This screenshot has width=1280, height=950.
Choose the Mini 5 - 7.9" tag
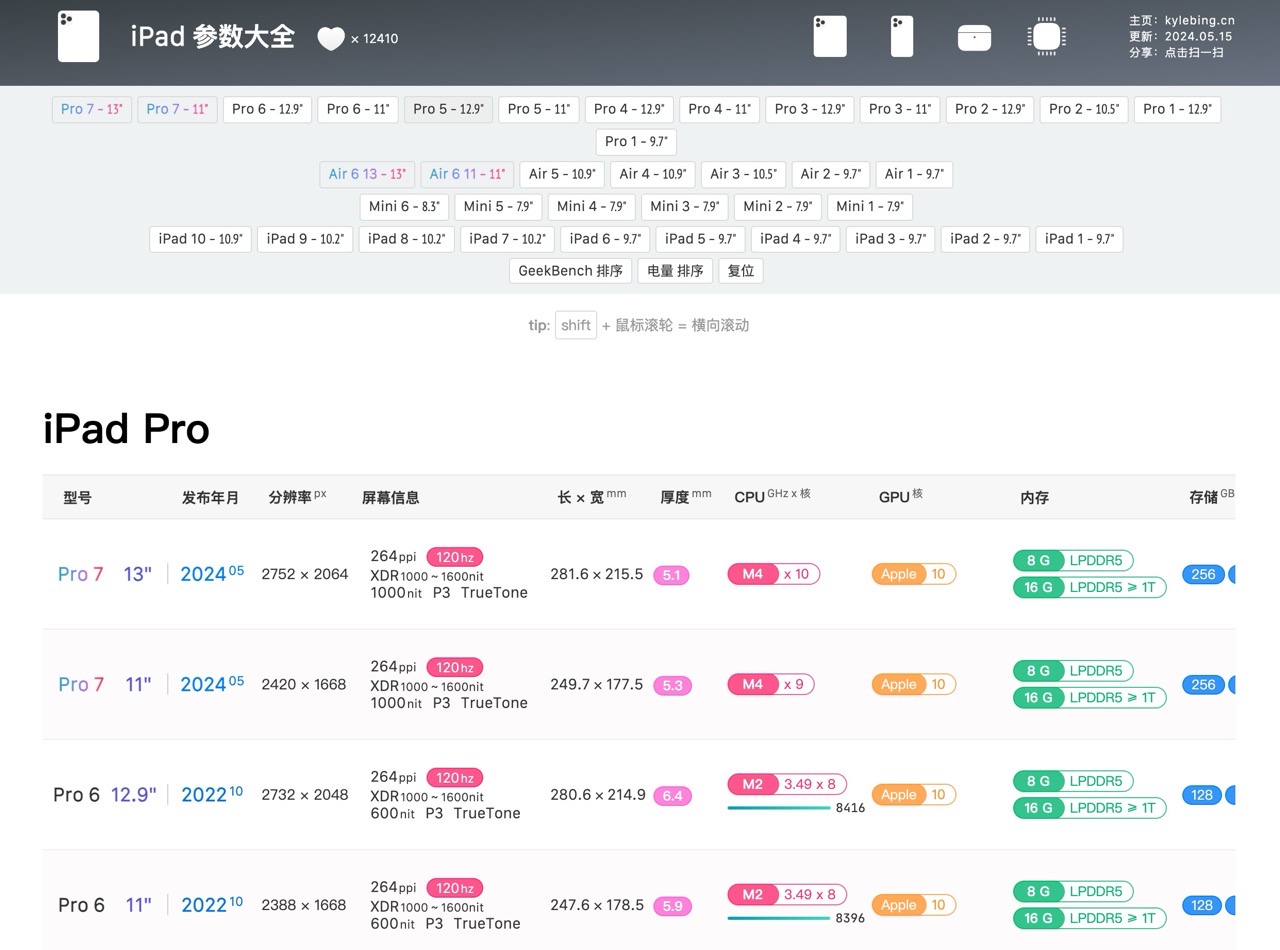498,206
